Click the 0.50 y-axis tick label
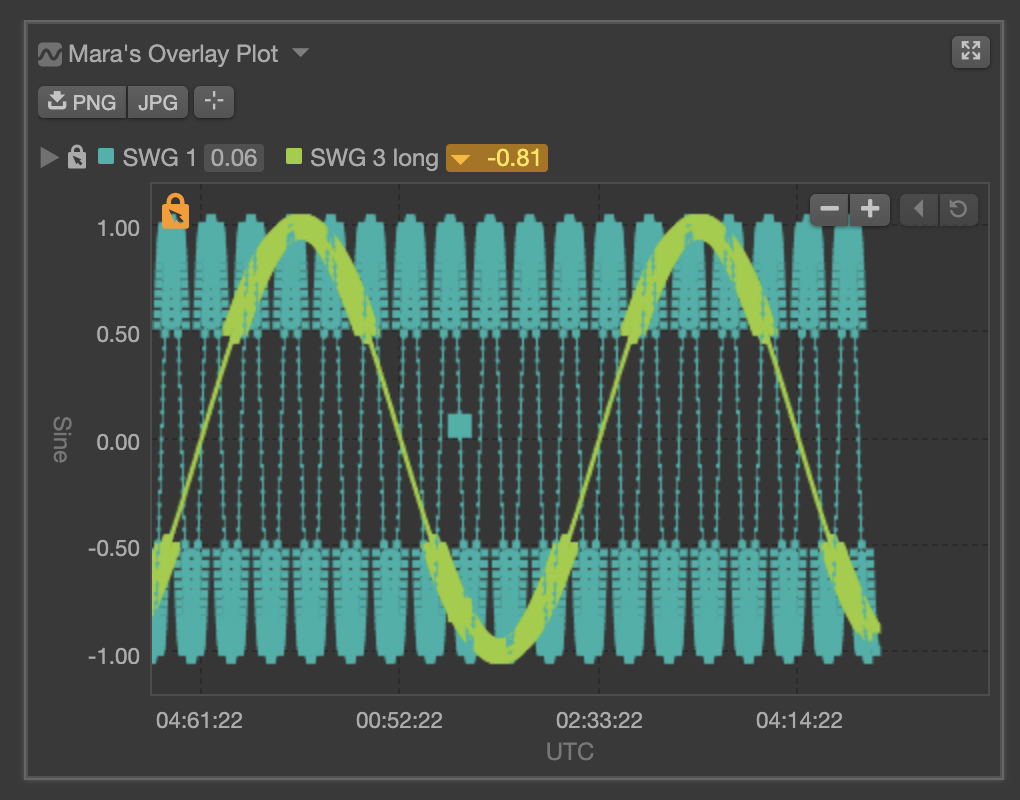 tap(118, 334)
